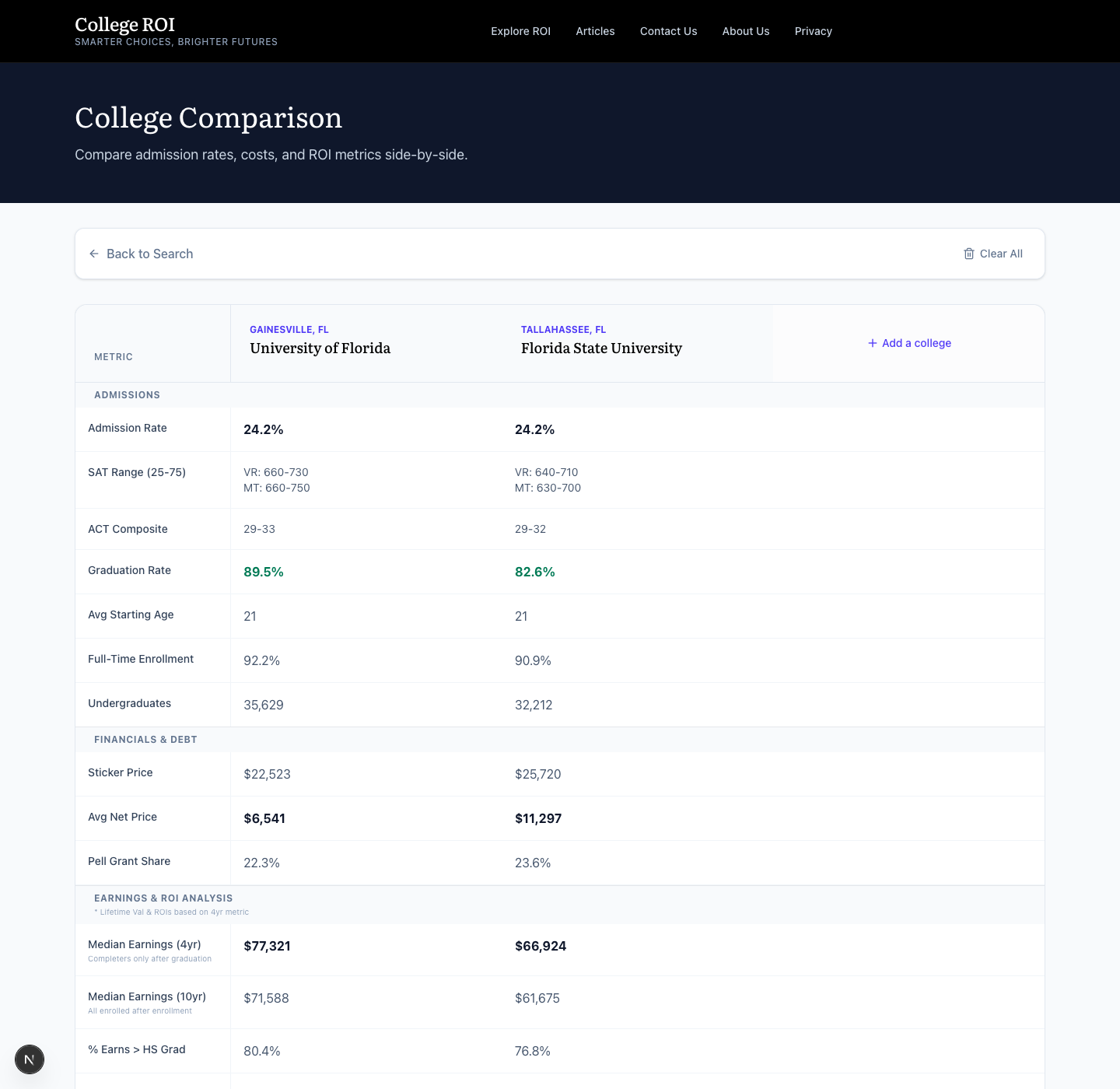1120x1089 pixels.
Task: Click the Avg Starting Age row label
Action: (131, 615)
